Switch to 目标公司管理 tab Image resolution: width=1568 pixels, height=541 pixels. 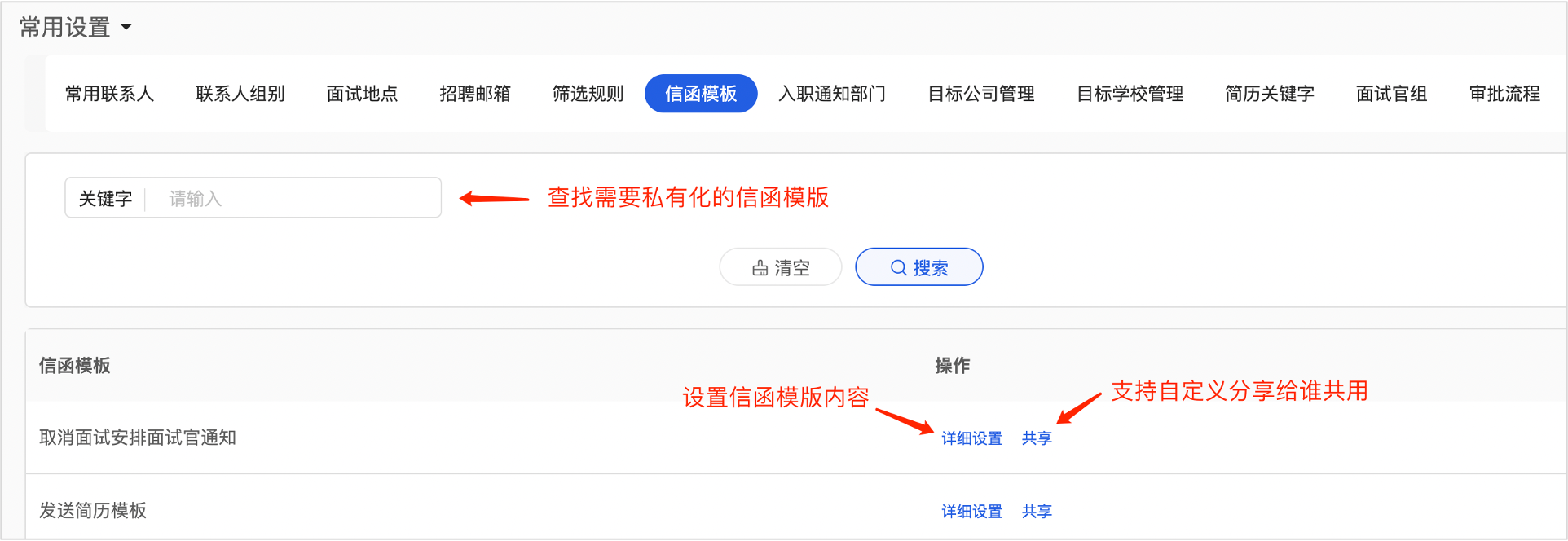point(981,94)
